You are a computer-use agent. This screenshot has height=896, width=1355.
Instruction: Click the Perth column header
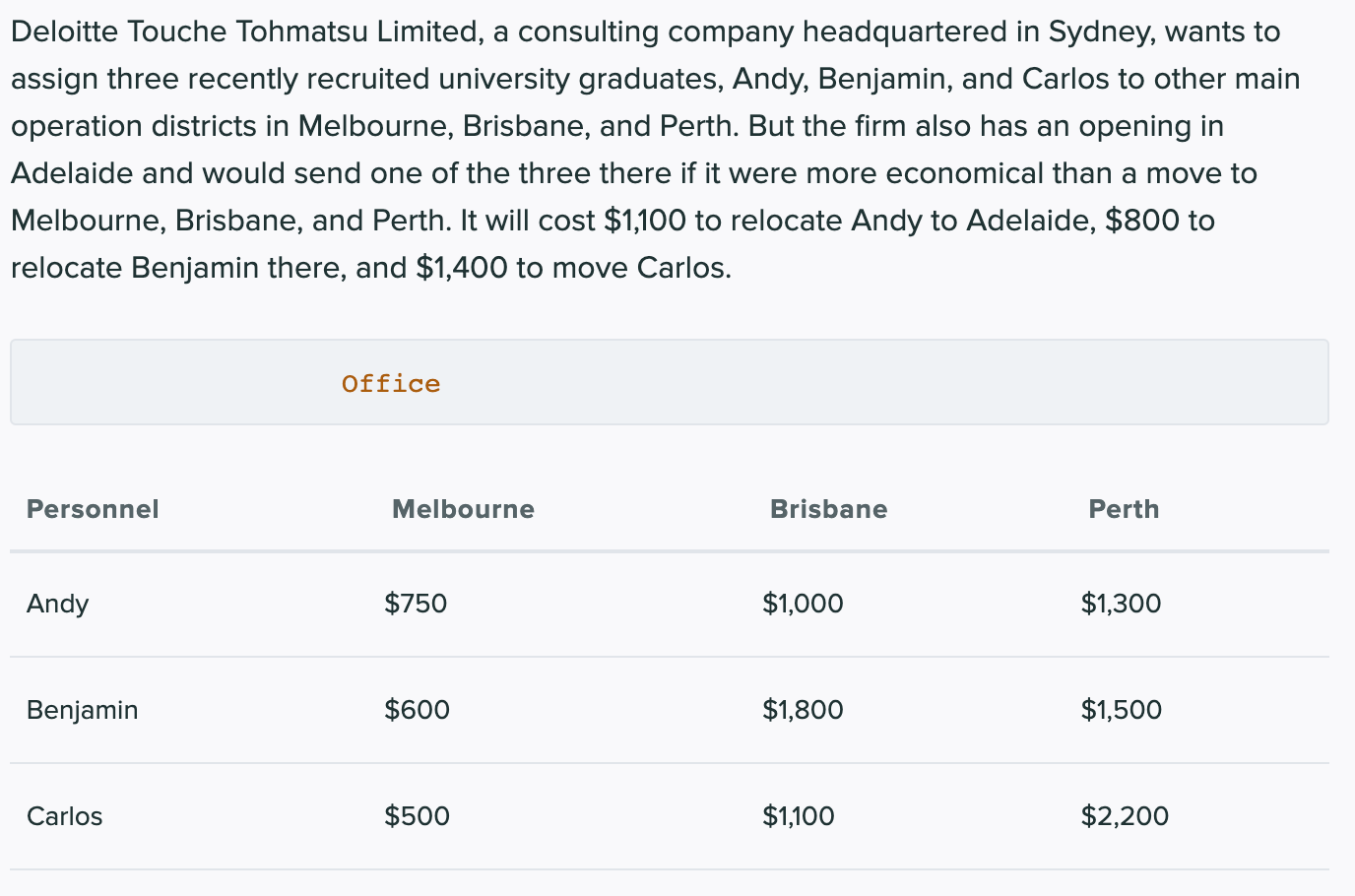1124,509
